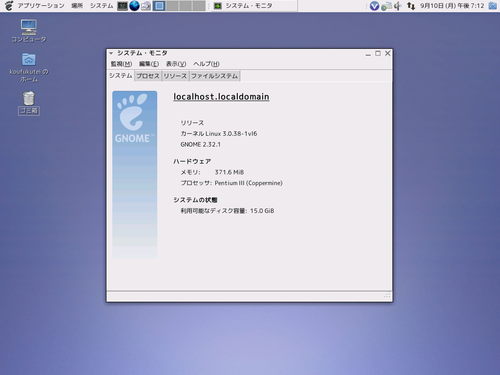
Task: Maximize the システム・モニタ window
Action: (x=378, y=53)
